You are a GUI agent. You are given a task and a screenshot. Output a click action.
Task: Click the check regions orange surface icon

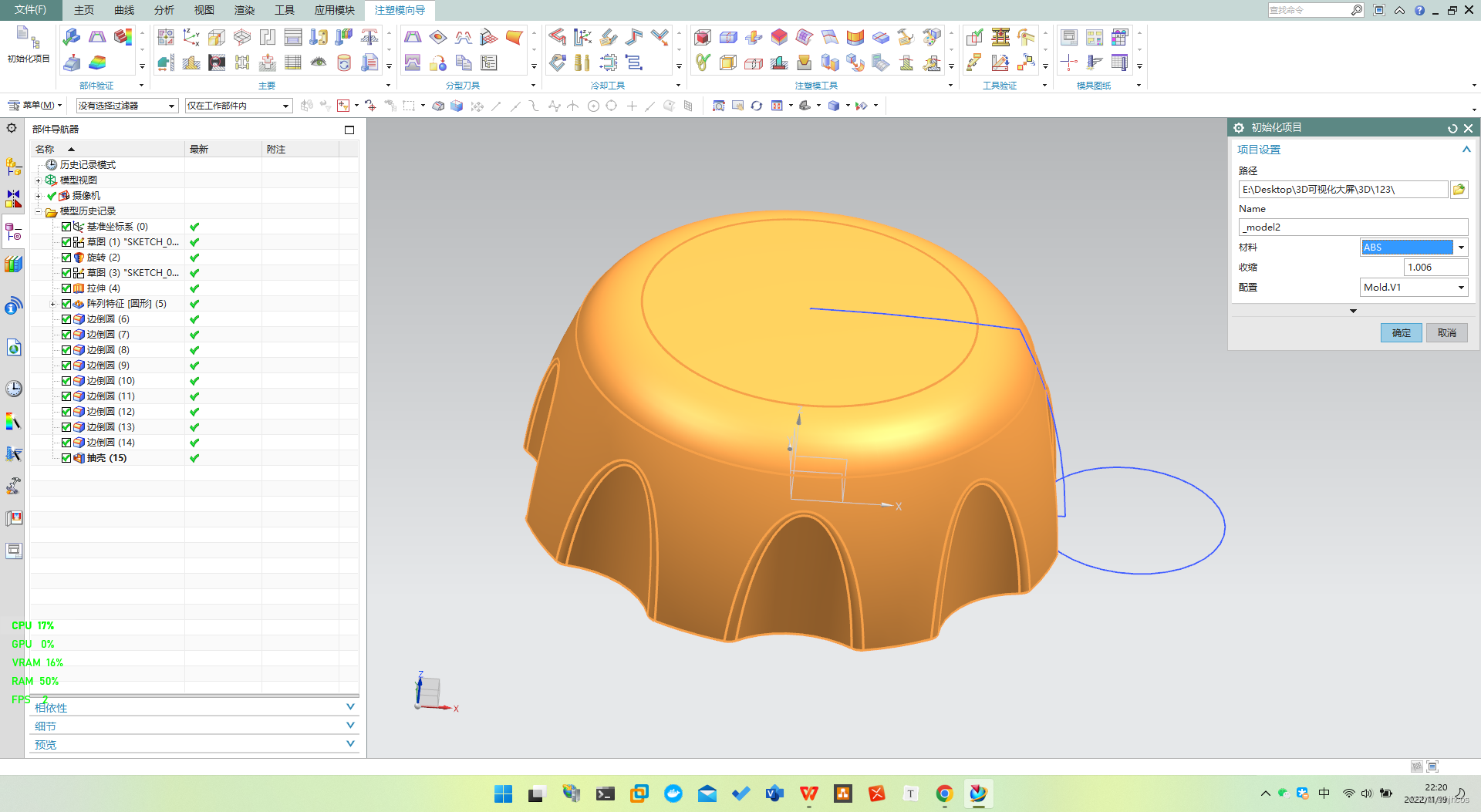pos(514,36)
